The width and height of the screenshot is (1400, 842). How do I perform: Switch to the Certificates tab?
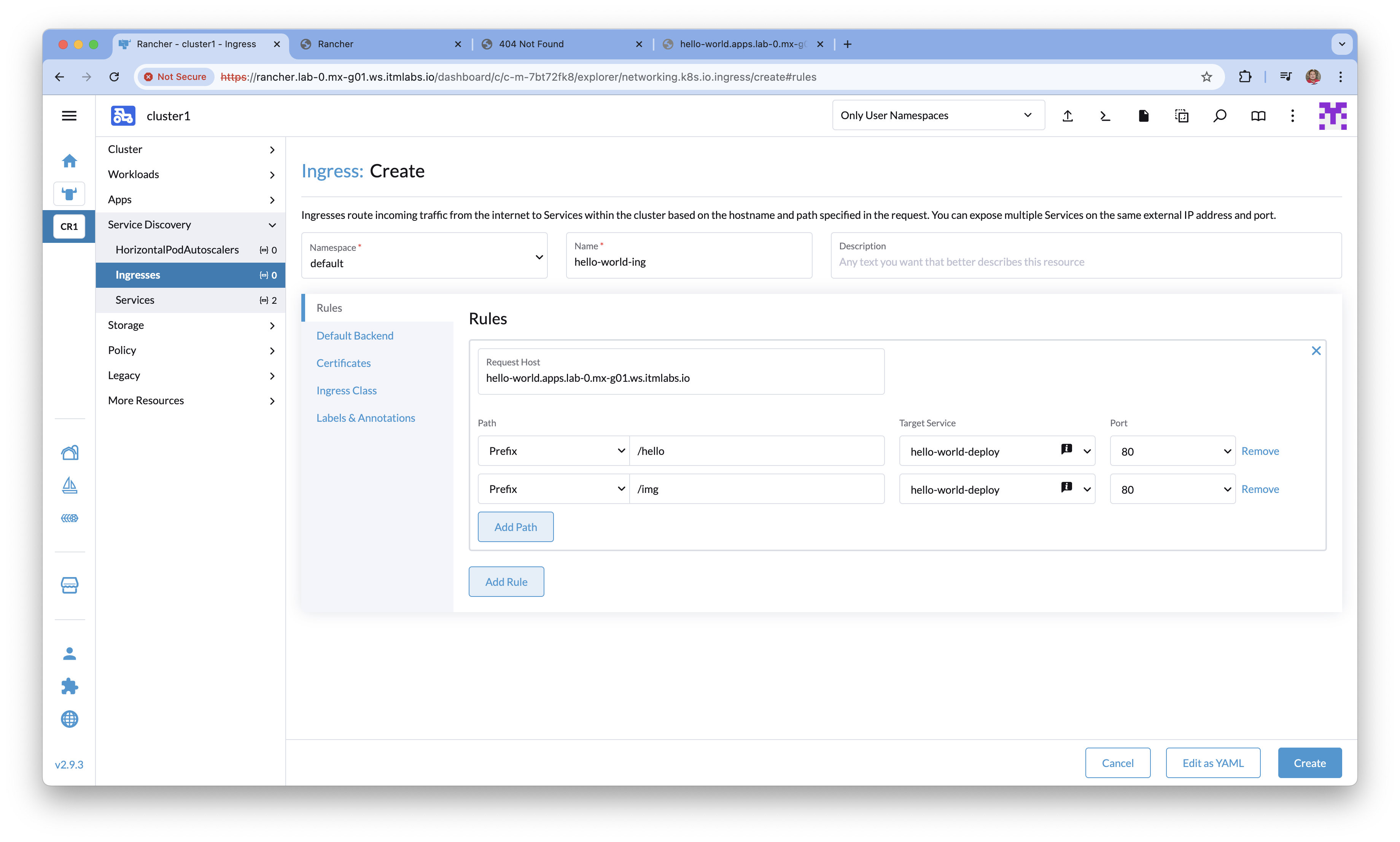click(x=343, y=363)
